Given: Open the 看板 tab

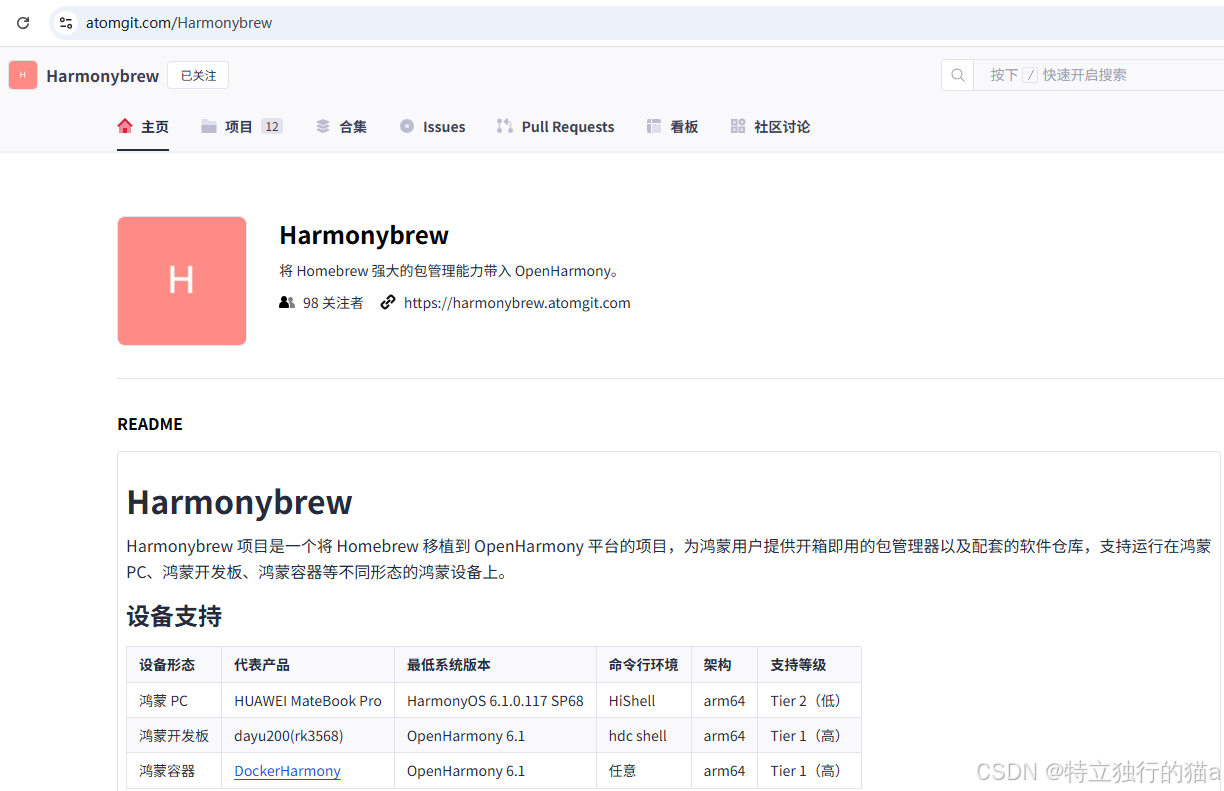Looking at the screenshot, I should (x=672, y=127).
